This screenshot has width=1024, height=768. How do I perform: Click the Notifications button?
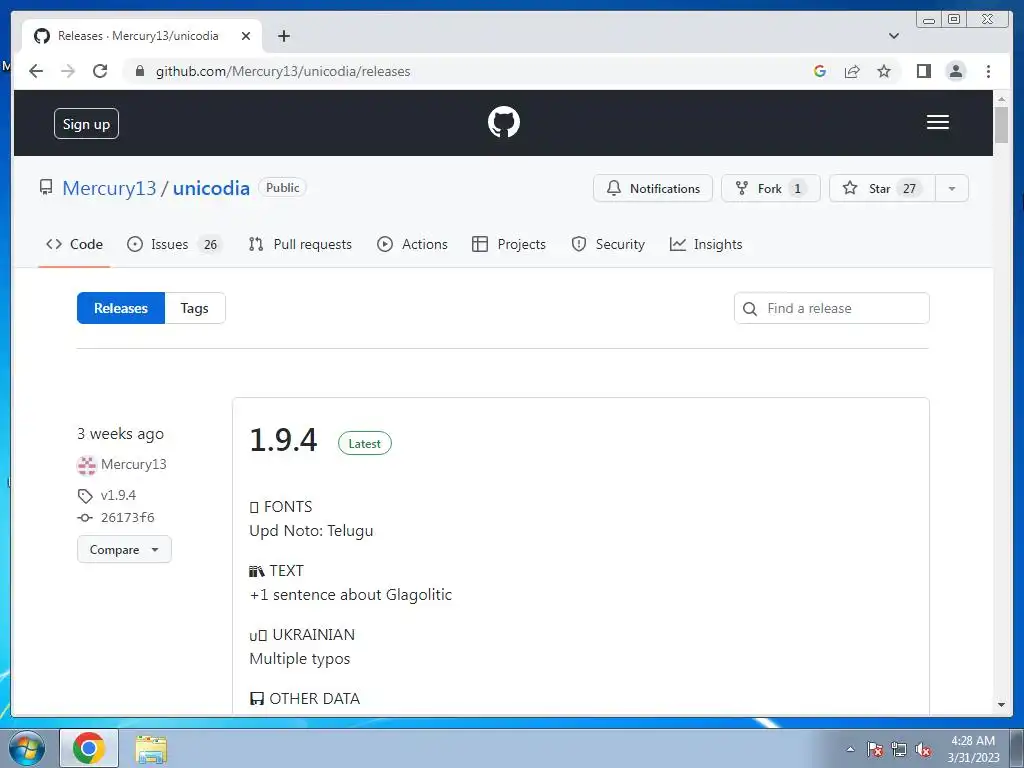tap(652, 189)
